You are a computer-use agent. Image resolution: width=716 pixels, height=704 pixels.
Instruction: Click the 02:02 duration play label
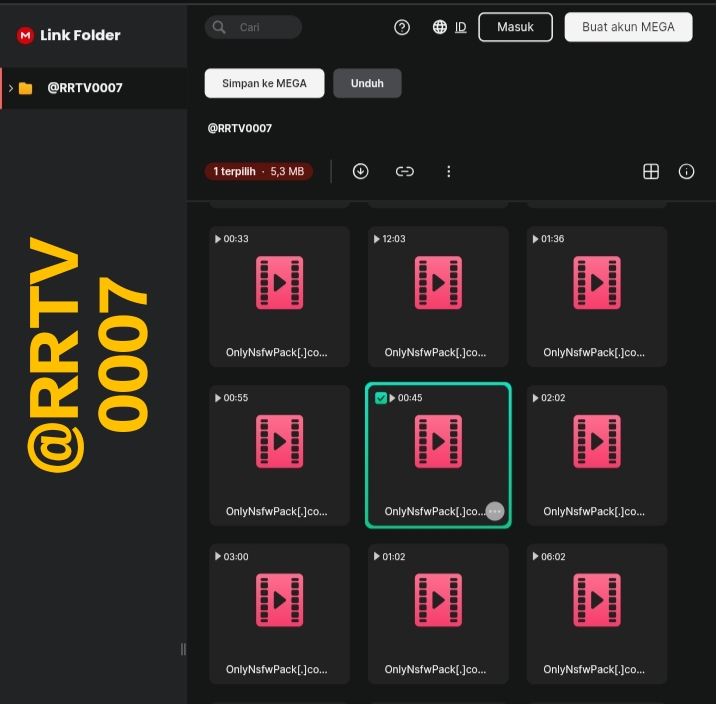point(549,398)
